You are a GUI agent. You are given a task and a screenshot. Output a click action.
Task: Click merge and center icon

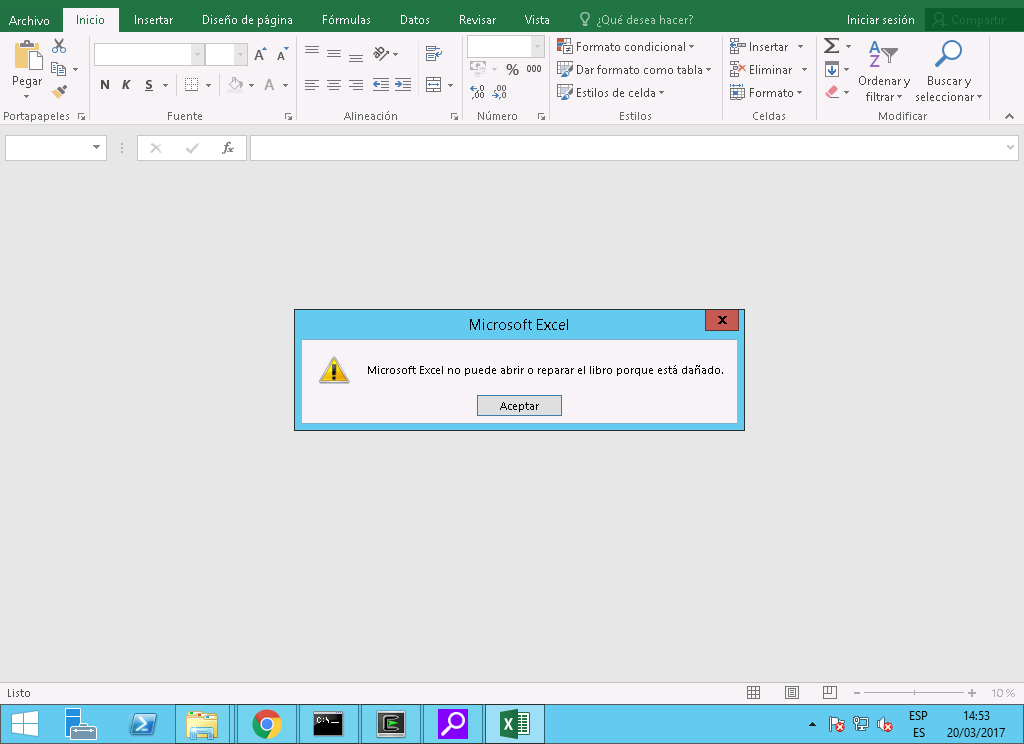[434, 84]
